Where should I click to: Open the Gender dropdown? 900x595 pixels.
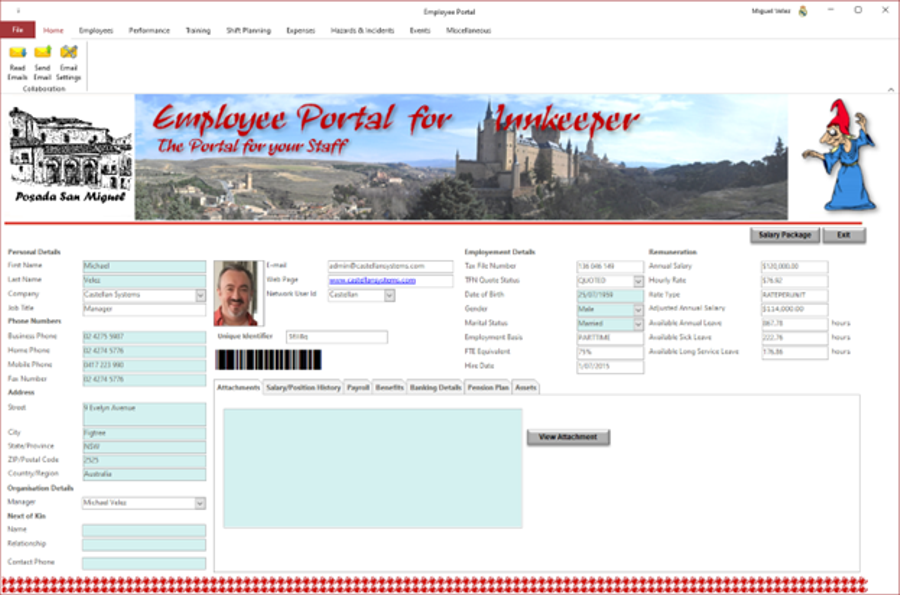tap(638, 310)
